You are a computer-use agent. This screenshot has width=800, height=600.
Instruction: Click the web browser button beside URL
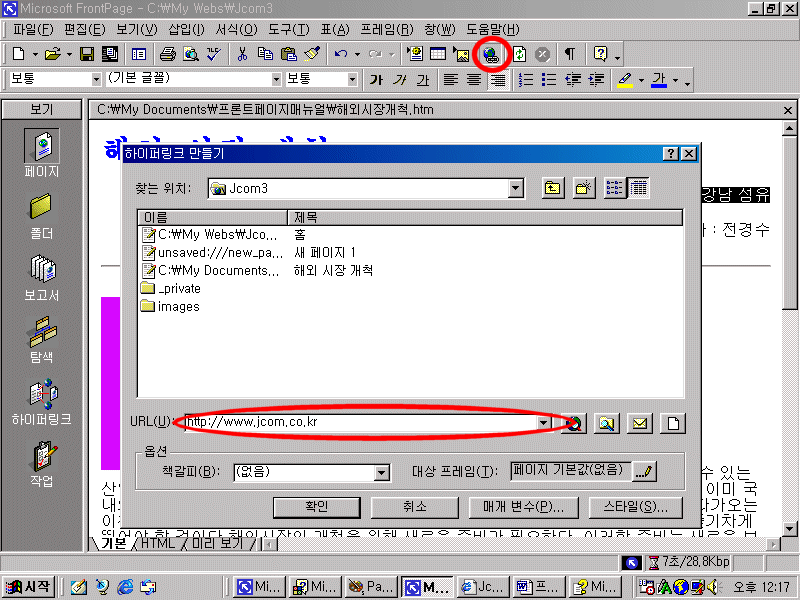[573, 423]
